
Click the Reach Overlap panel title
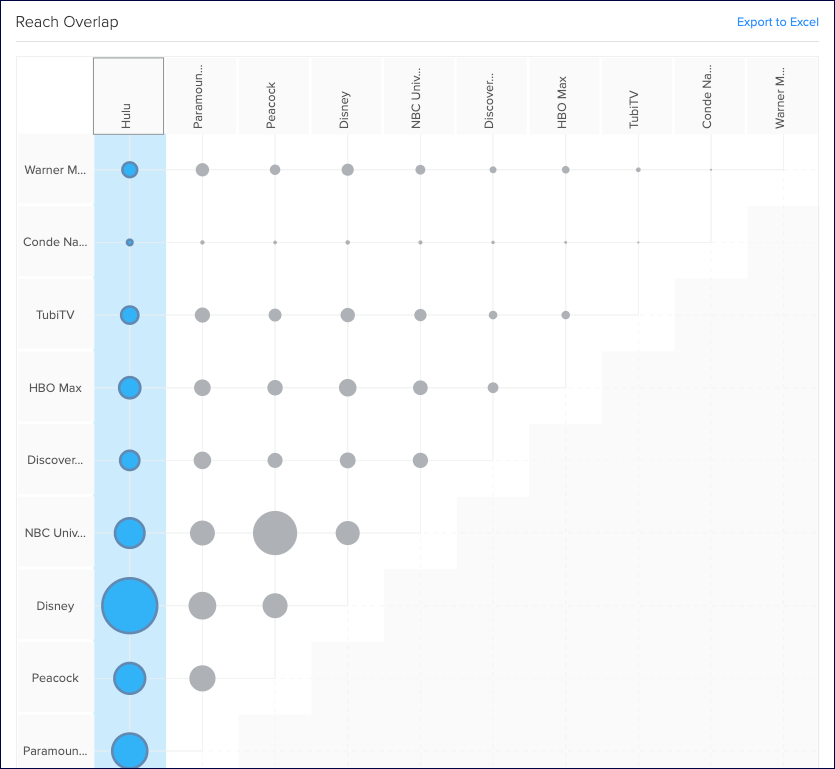tap(67, 22)
